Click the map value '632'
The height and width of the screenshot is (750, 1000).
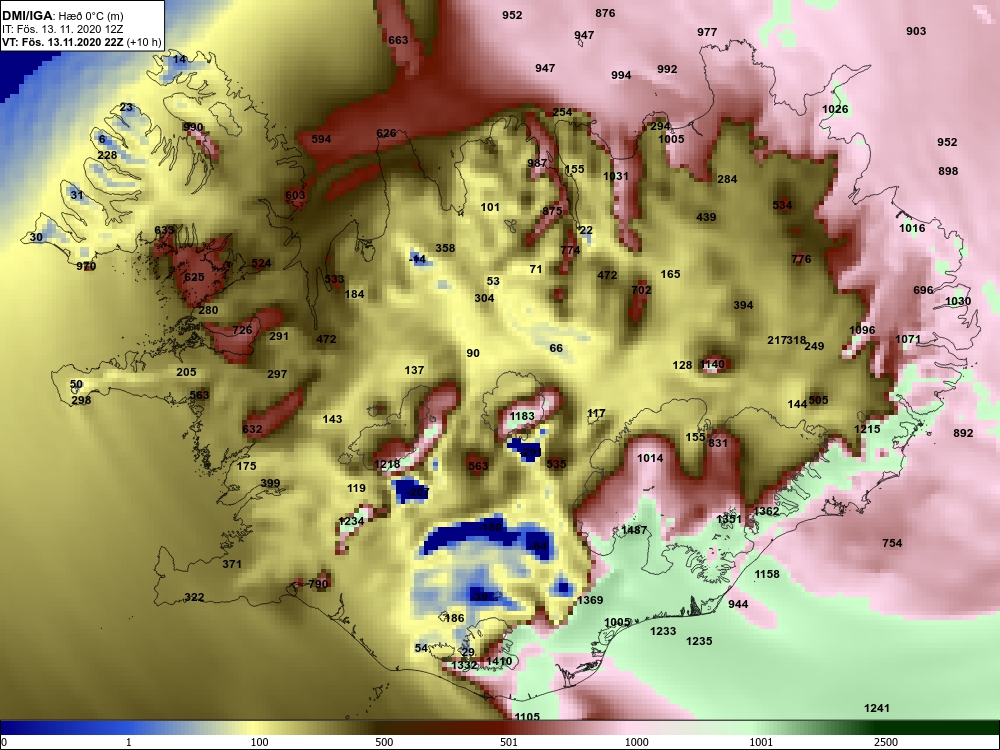[x=252, y=429]
